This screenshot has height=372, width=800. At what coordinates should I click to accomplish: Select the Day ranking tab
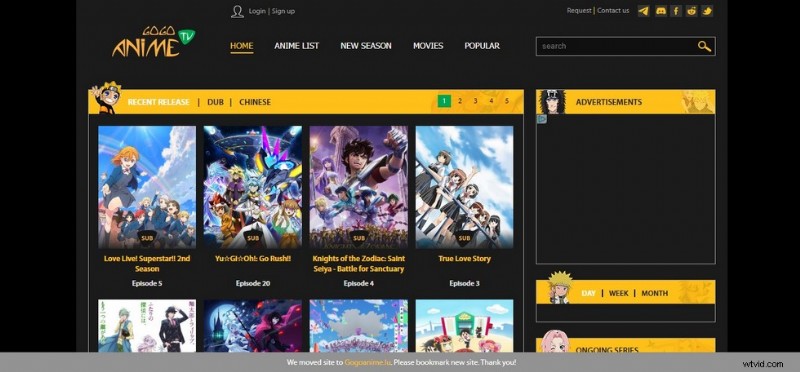pos(588,293)
